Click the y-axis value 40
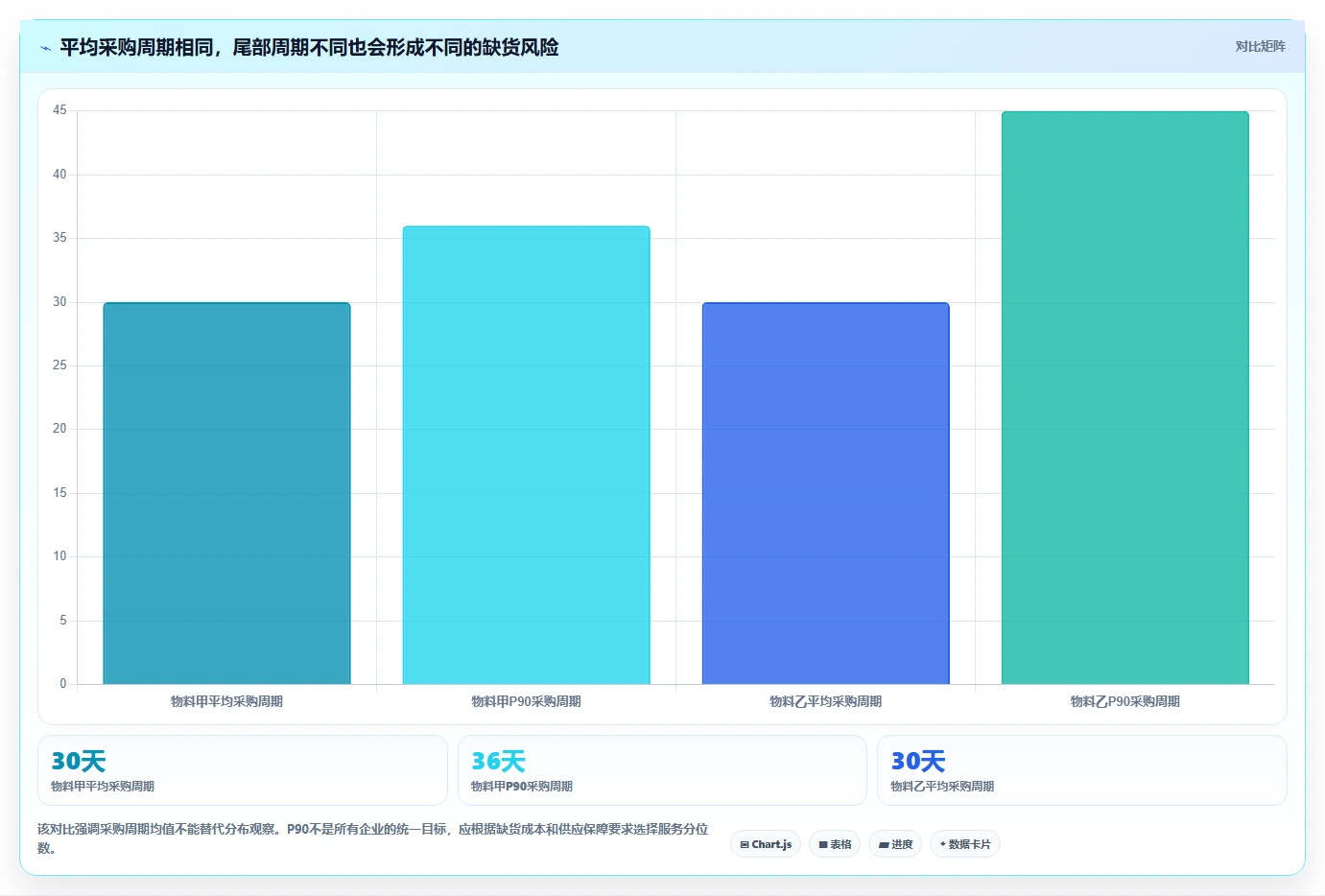This screenshot has width=1325, height=896. [x=59, y=175]
